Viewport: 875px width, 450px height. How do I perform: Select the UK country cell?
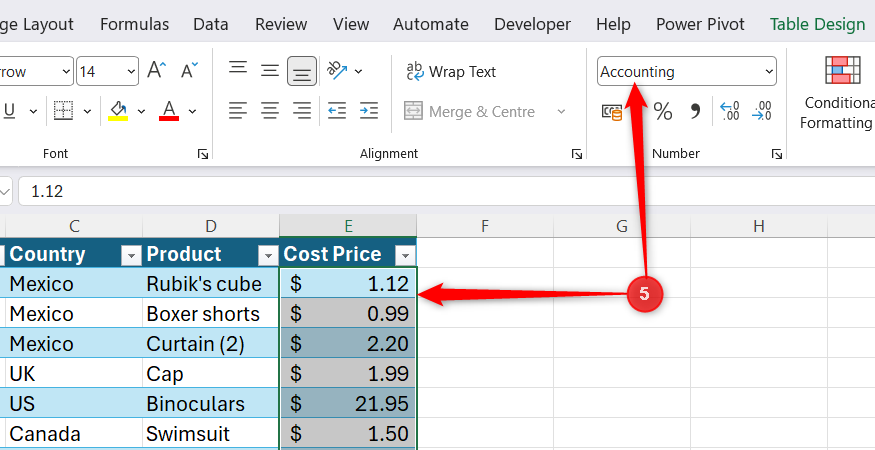tap(74, 374)
